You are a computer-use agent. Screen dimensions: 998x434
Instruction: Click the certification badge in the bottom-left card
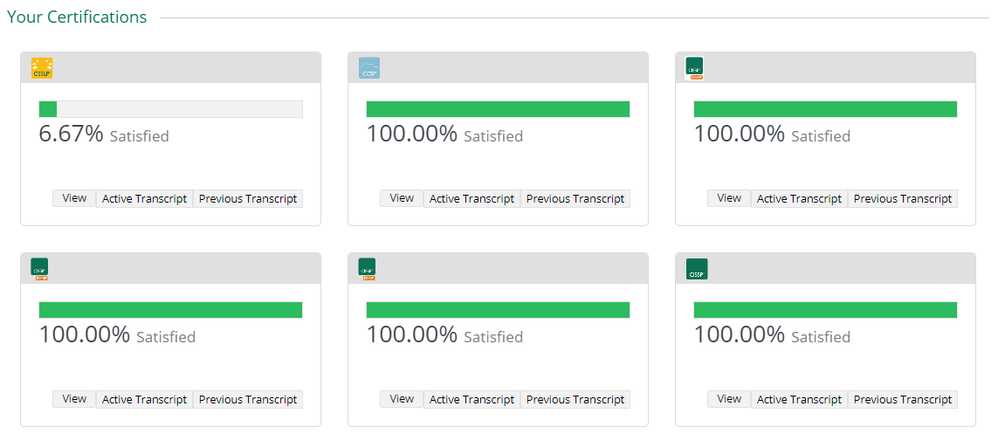[41, 269]
